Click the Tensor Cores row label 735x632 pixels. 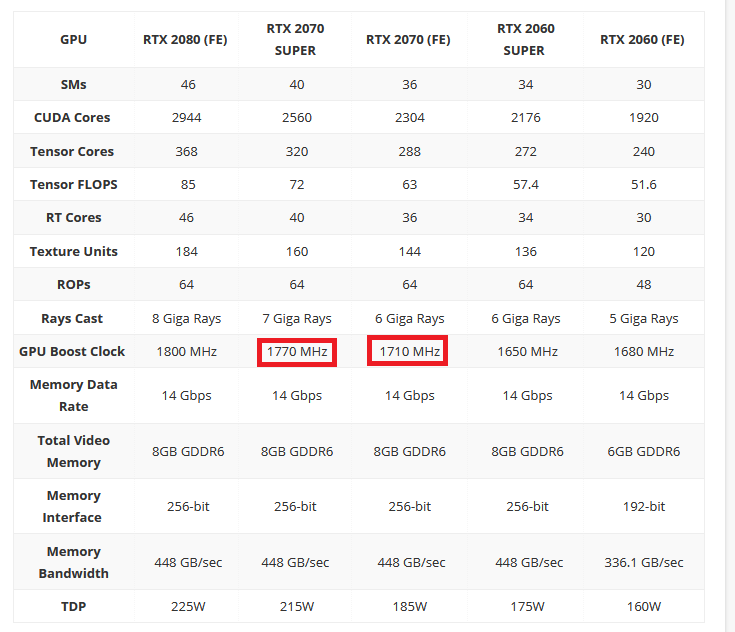[x=72, y=151]
